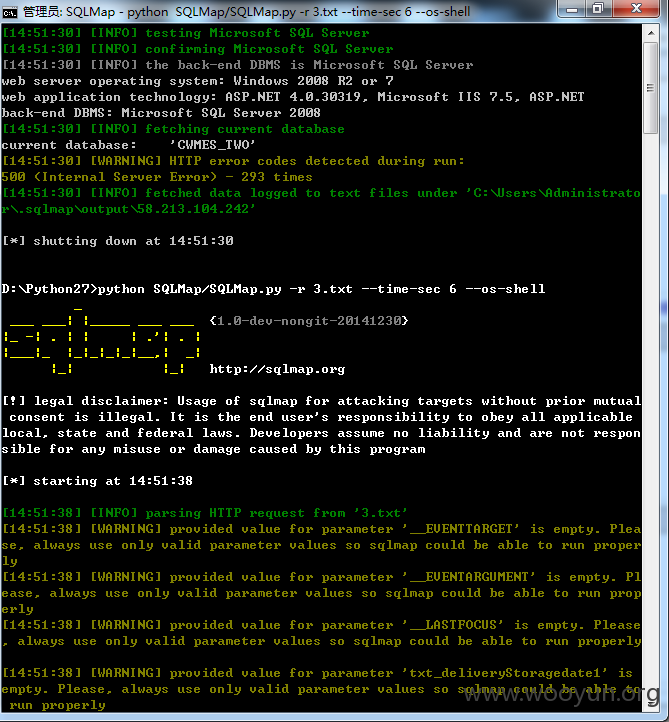This screenshot has height=722, width=669.
Task: Click the command prompt line 'D:\Python27>python SQLMap/SQLMap.py'
Action: click(273, 289)
